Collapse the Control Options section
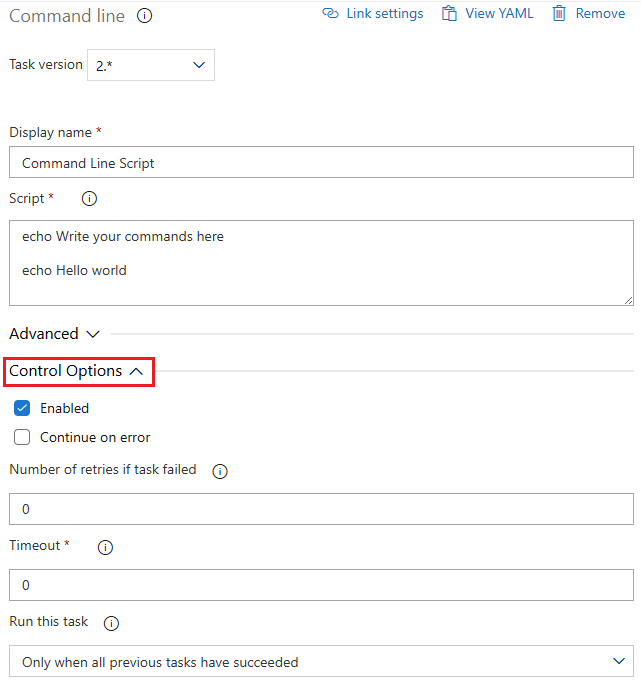The width and height of the screenshot is (641, 692). coord(77,371)
